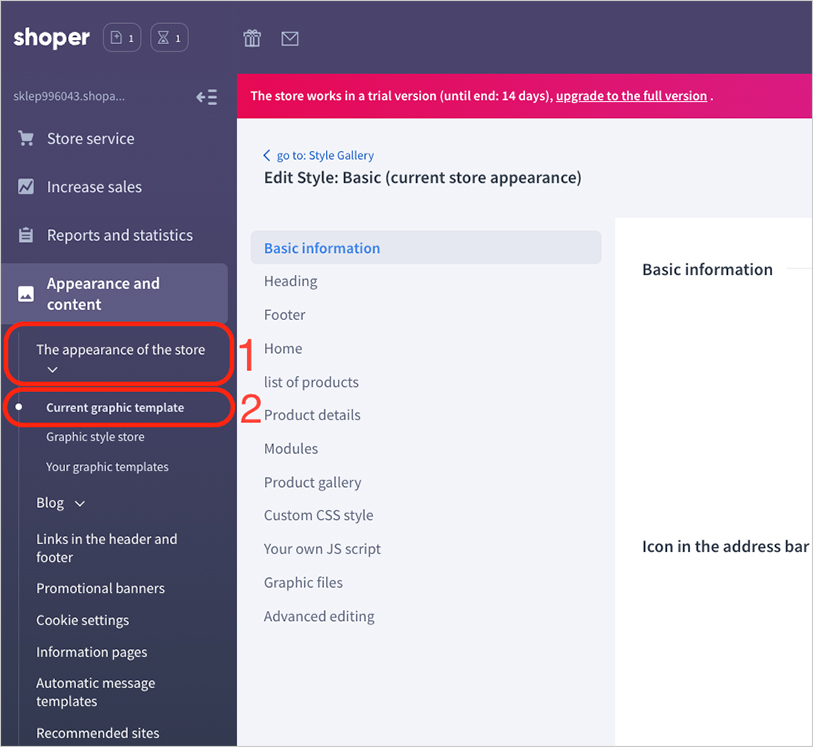Click the trial version notice text
Screen dimensions: 813x747
pos(402,96)
